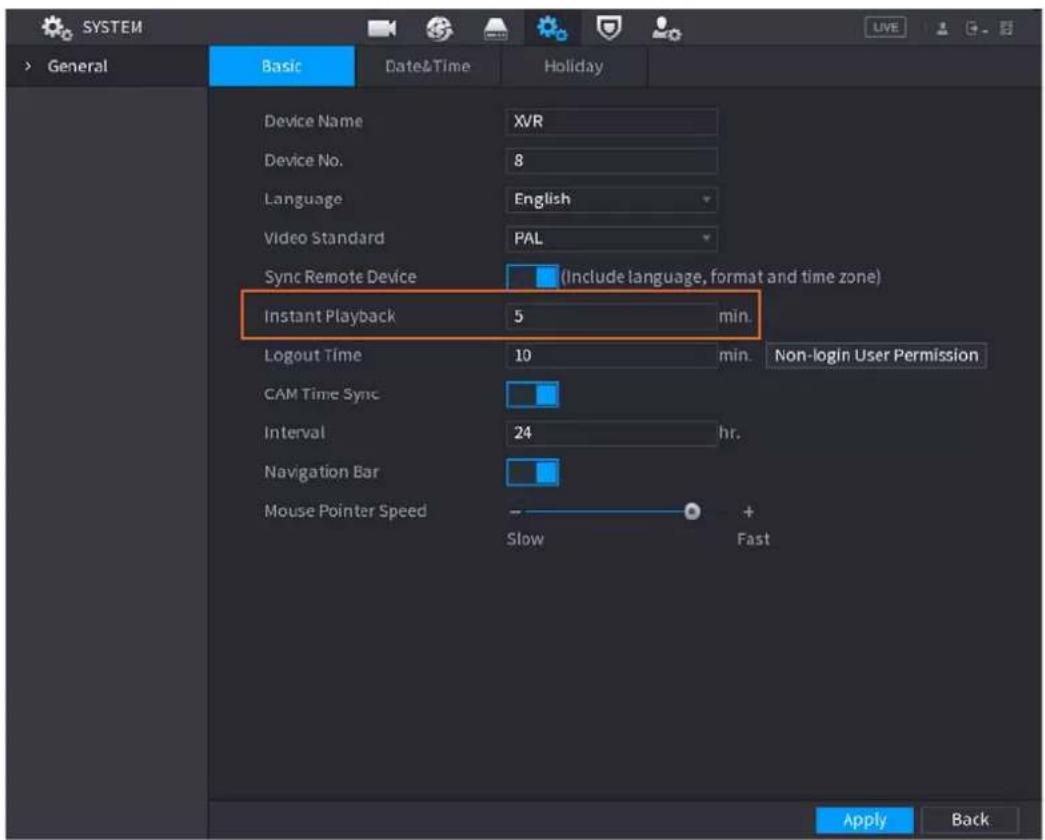The image size is (1045, 840).
Task: Click the Apply button
Action: click(864, 819)
